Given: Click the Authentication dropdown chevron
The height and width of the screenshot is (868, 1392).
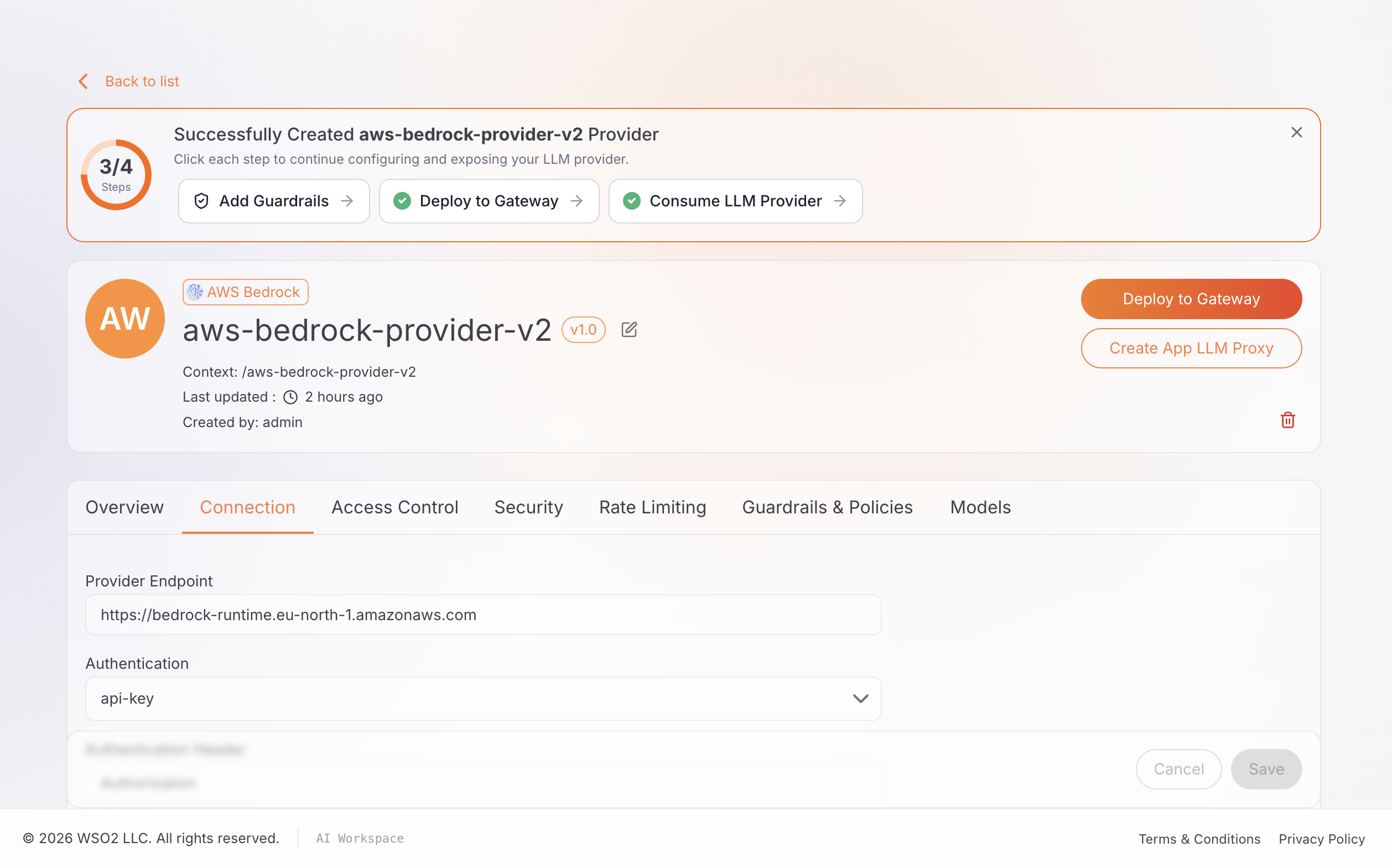Looking at the screenshot, I should [860, 699].
